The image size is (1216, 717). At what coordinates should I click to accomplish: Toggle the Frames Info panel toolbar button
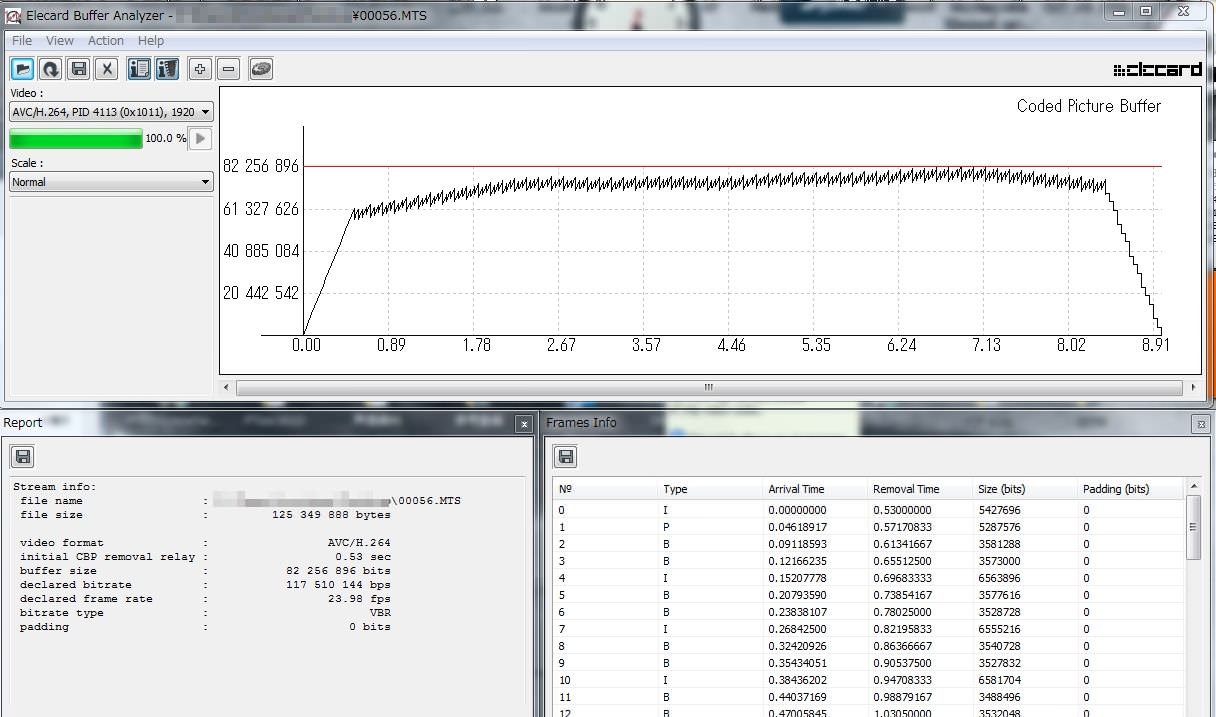[167, 69]
